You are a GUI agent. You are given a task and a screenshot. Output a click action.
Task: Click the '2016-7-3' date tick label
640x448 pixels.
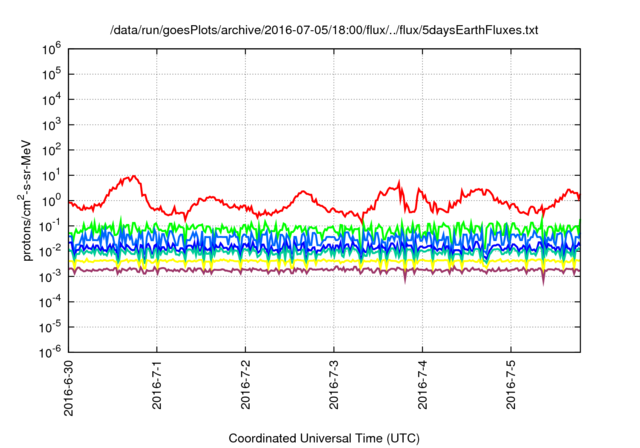[x=334, y=384]
